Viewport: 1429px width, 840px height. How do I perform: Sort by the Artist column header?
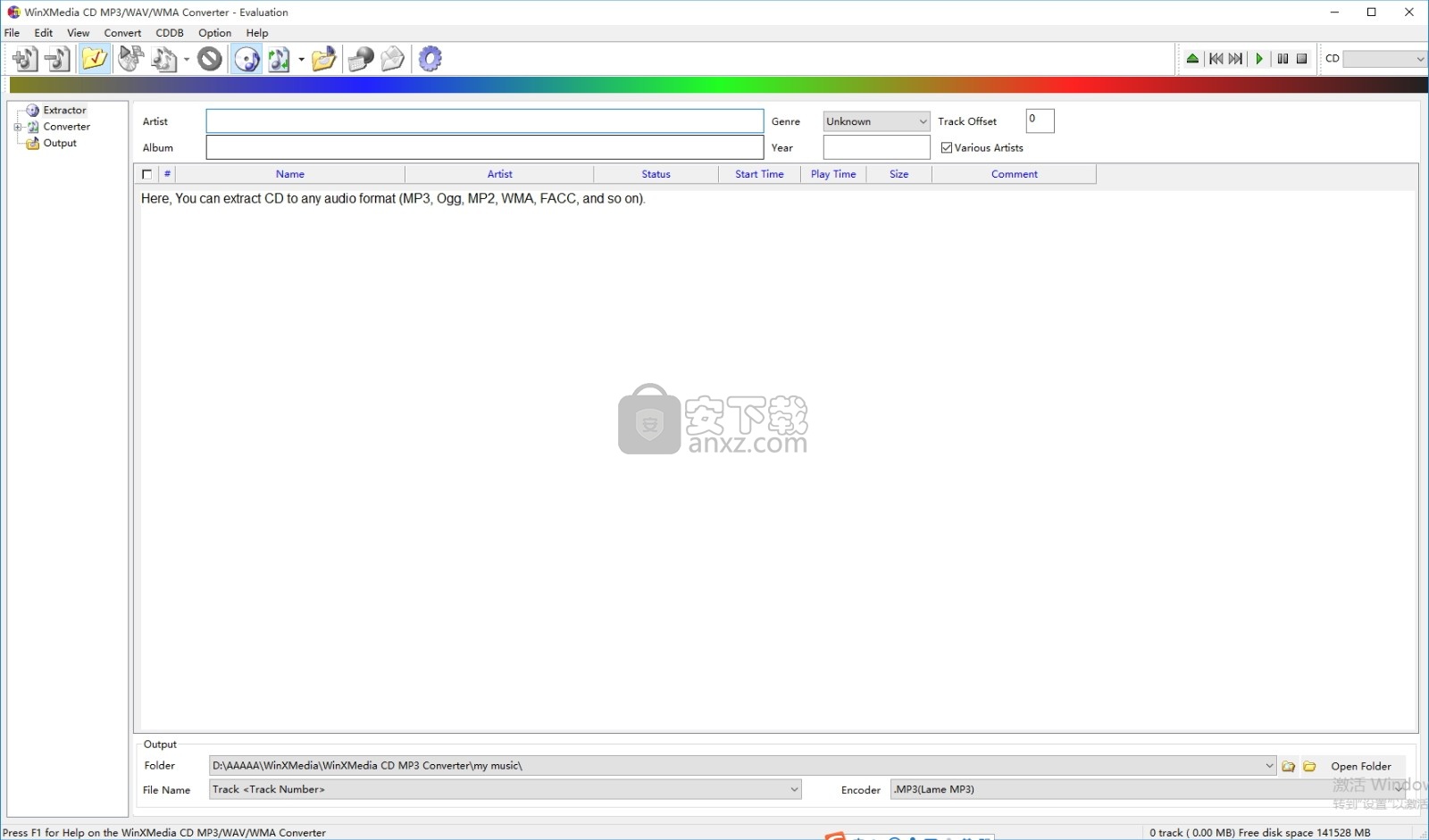[x=500, y=174]
